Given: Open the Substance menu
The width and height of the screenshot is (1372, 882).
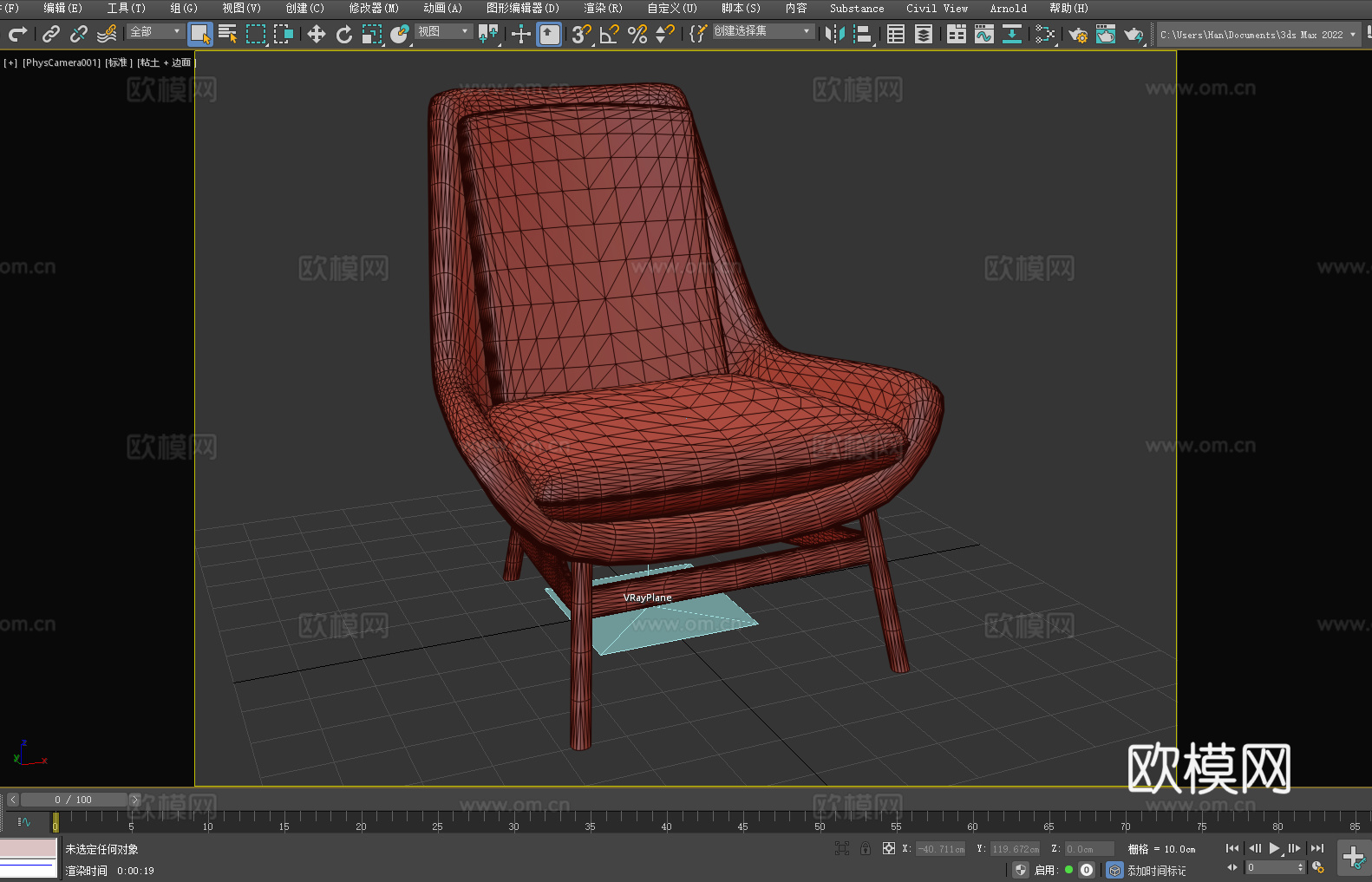Looking at the screenshot, I should coord(857,8).
